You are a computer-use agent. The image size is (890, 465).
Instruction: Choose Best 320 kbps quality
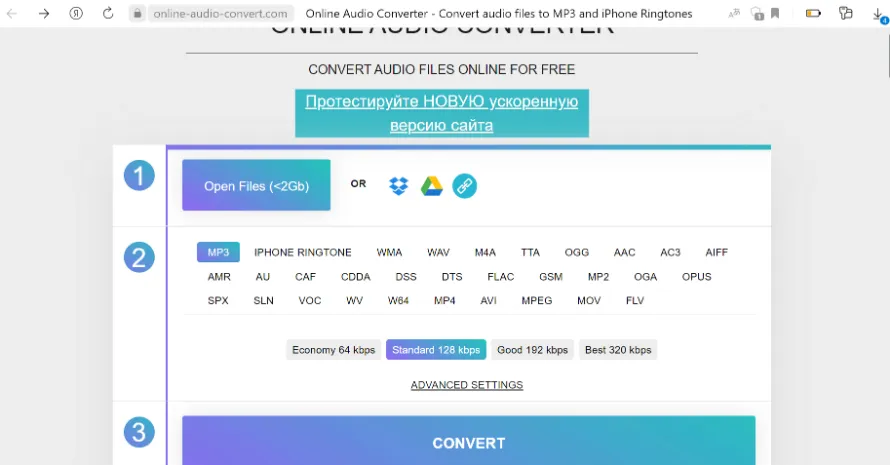(x=618, y=350)
